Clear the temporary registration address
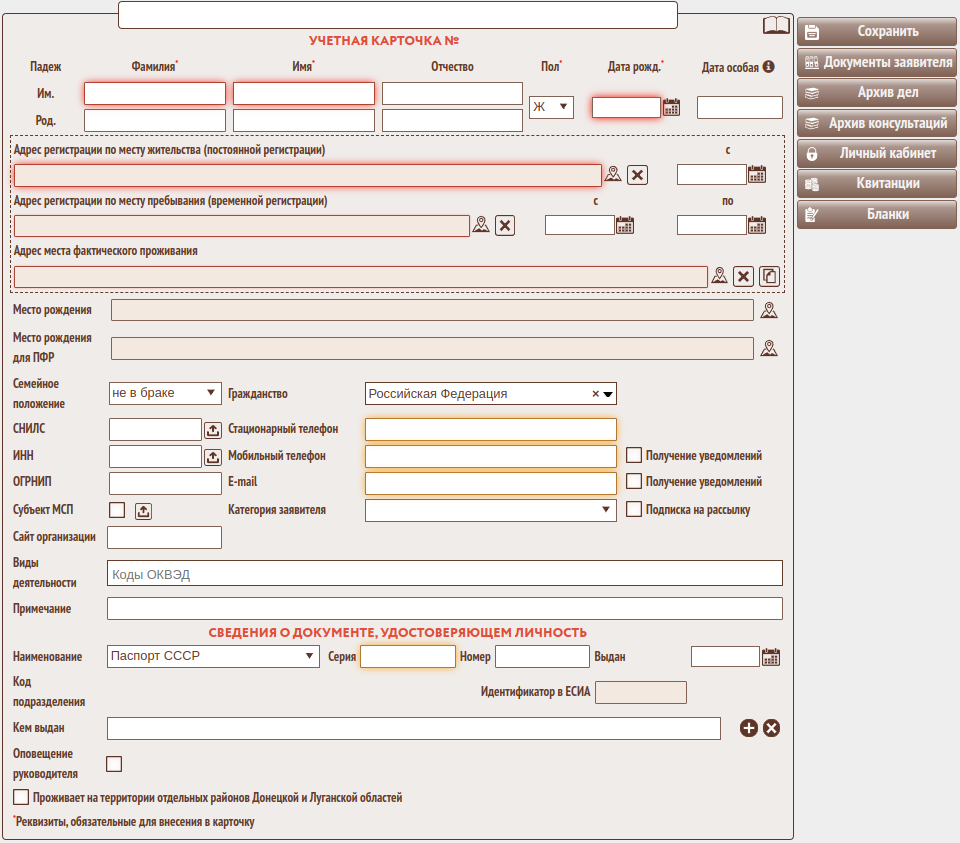The image size is (960, 843). click(505, 225)
